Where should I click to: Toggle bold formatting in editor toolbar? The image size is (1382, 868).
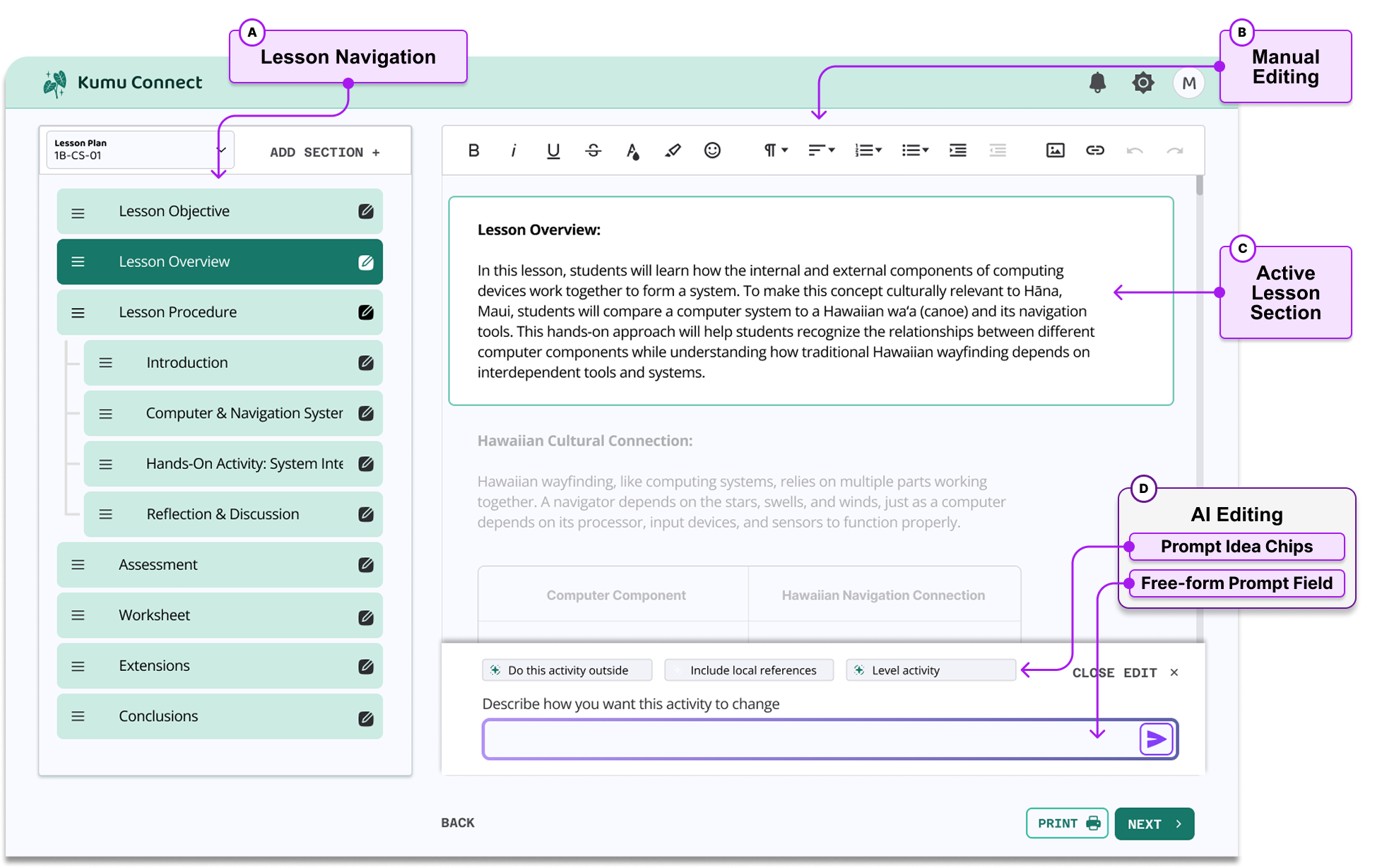[x=473, y=150]
